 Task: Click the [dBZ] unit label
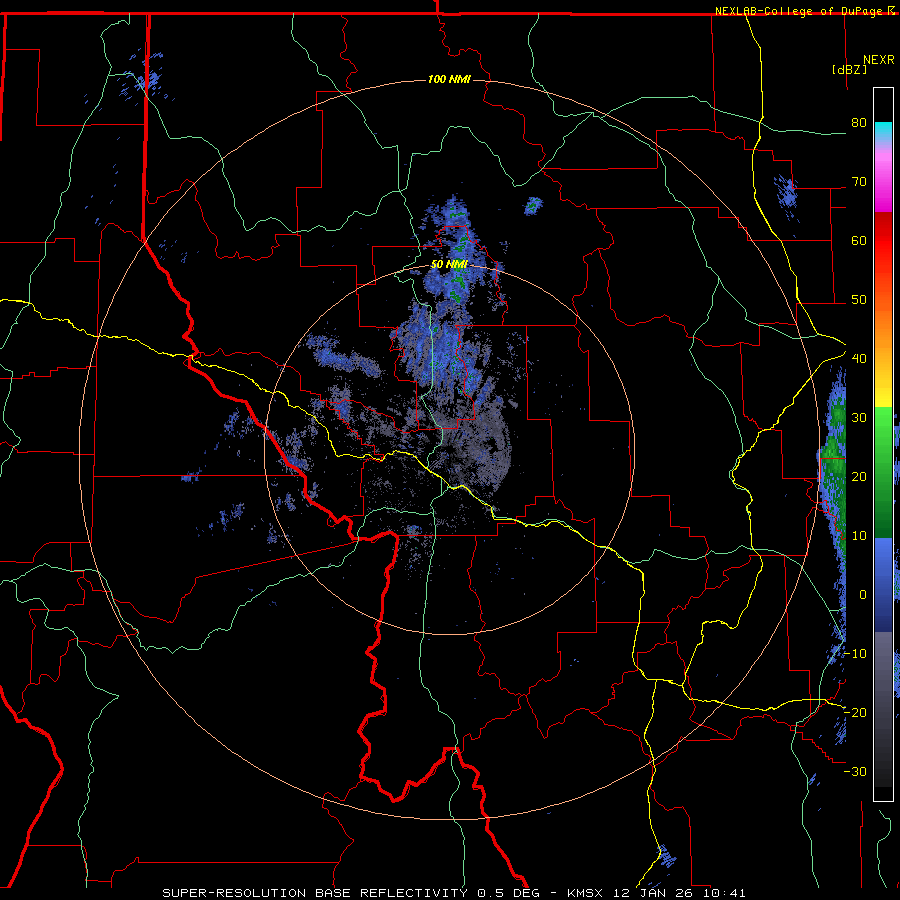click(x=849, y=69)
